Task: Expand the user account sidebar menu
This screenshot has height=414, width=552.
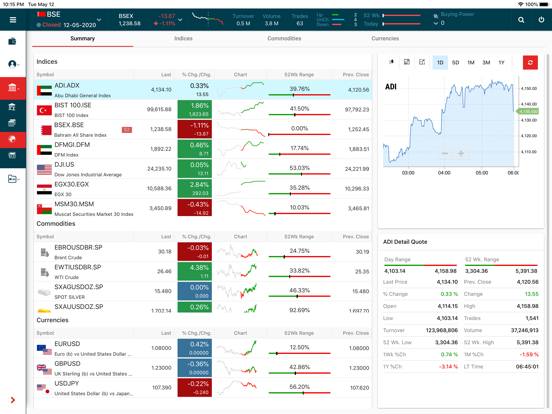Action: [x=13, y=64]
